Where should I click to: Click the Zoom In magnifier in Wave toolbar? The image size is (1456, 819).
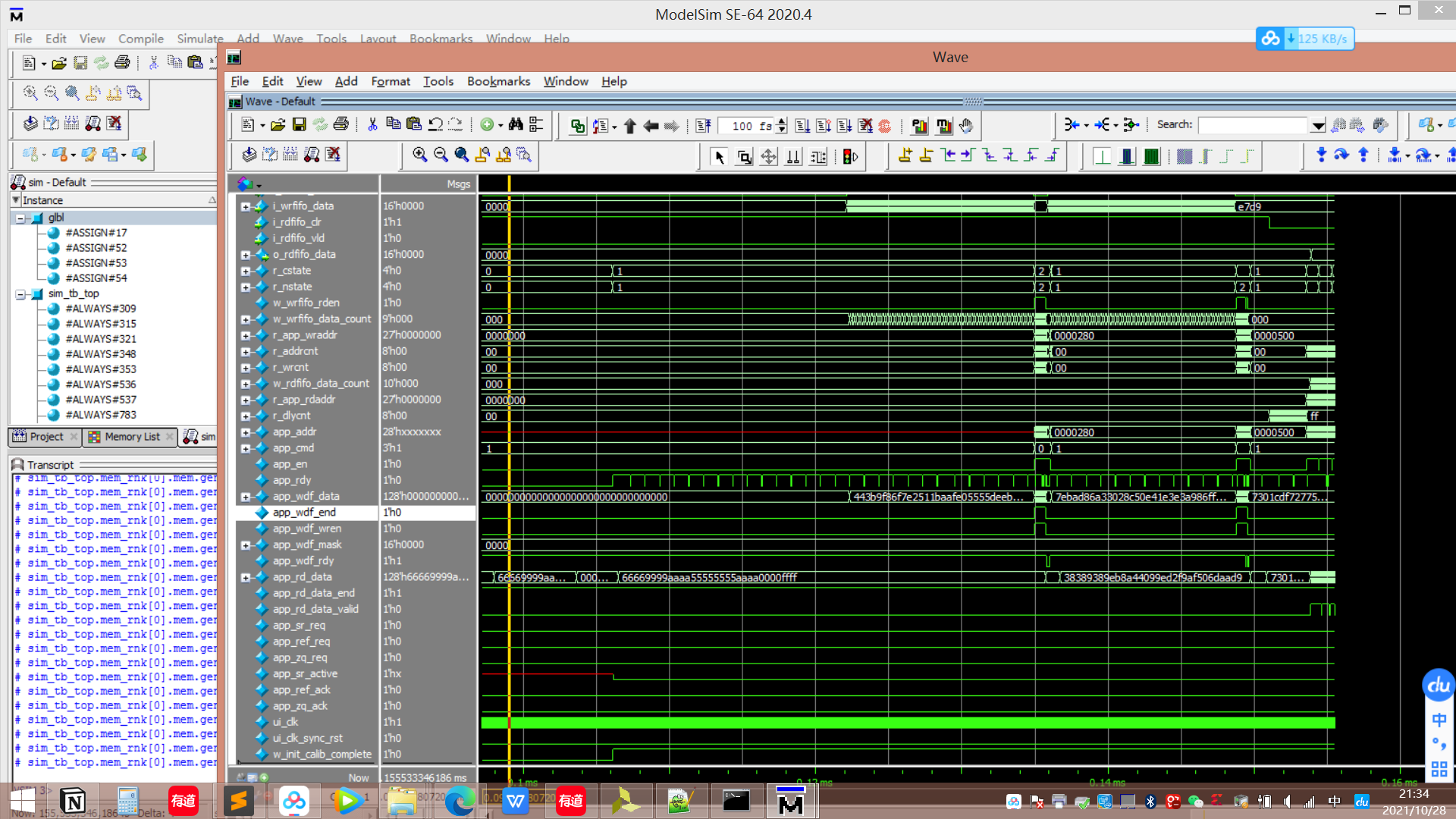coord(419,155)
